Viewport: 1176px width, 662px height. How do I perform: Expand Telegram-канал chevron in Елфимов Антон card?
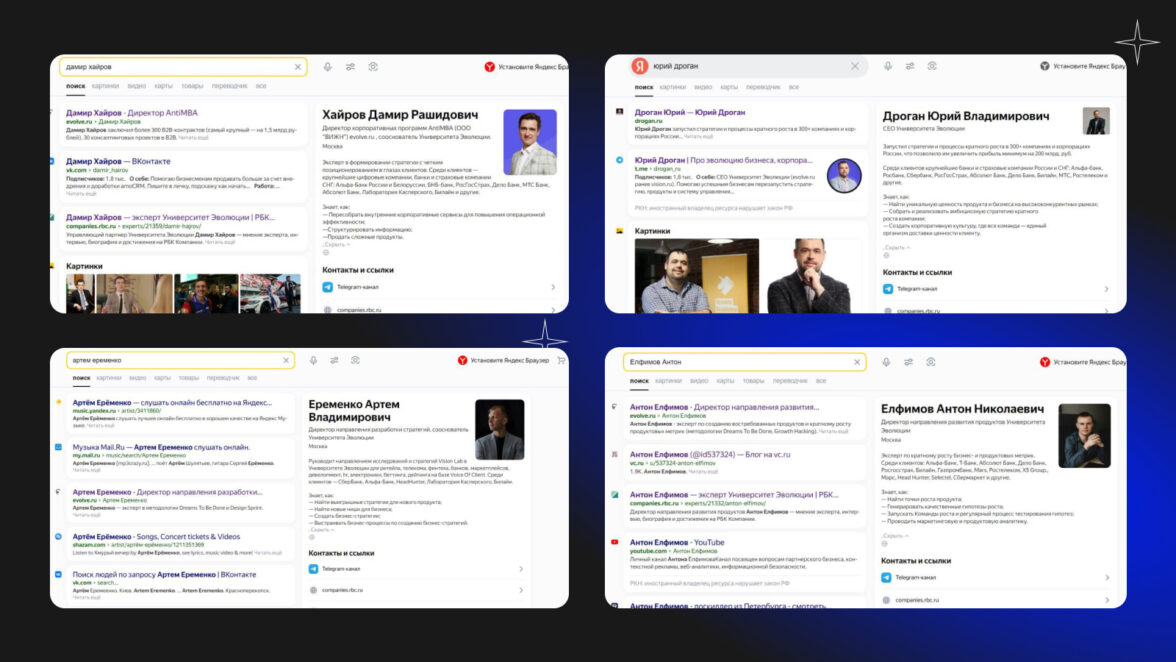point(1106,577)
